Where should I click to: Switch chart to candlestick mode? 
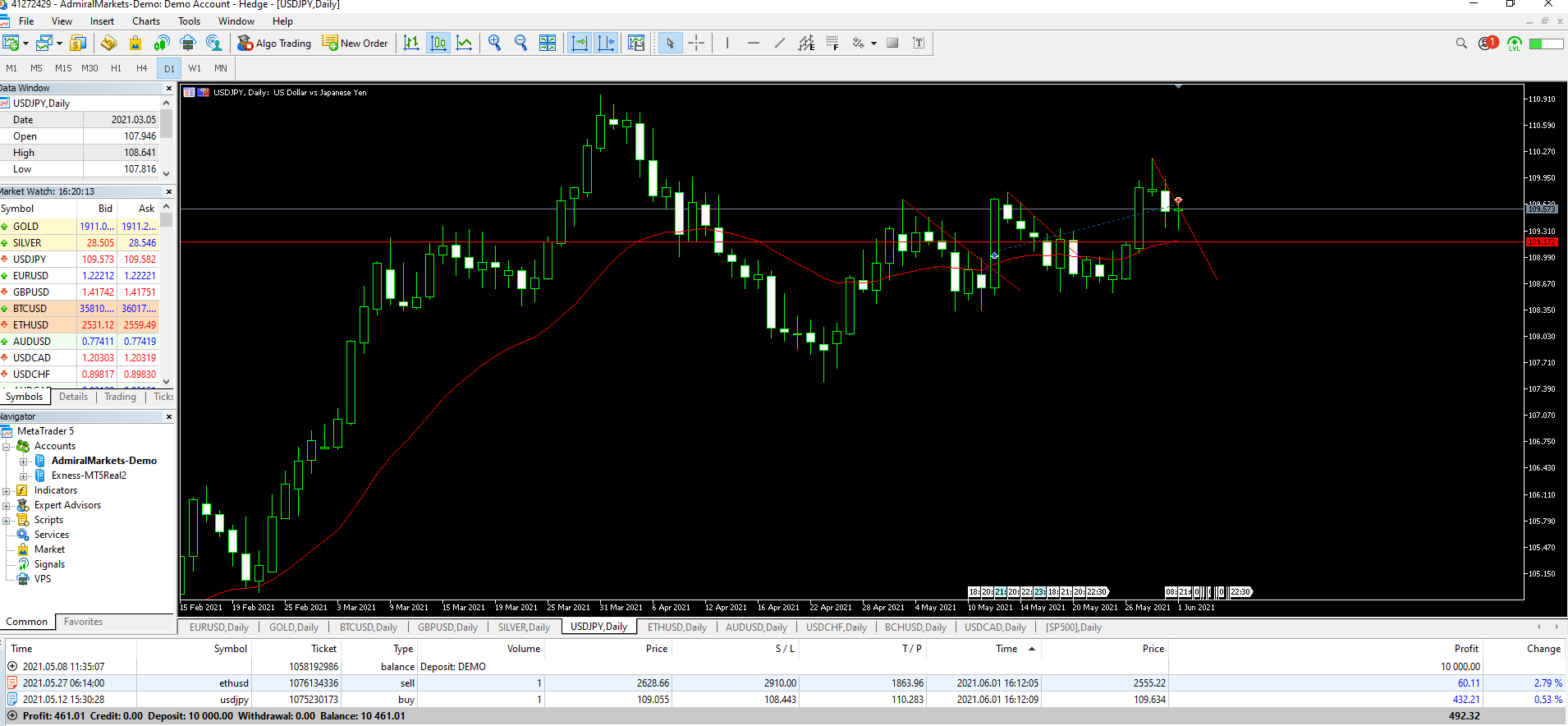point(438,43)
